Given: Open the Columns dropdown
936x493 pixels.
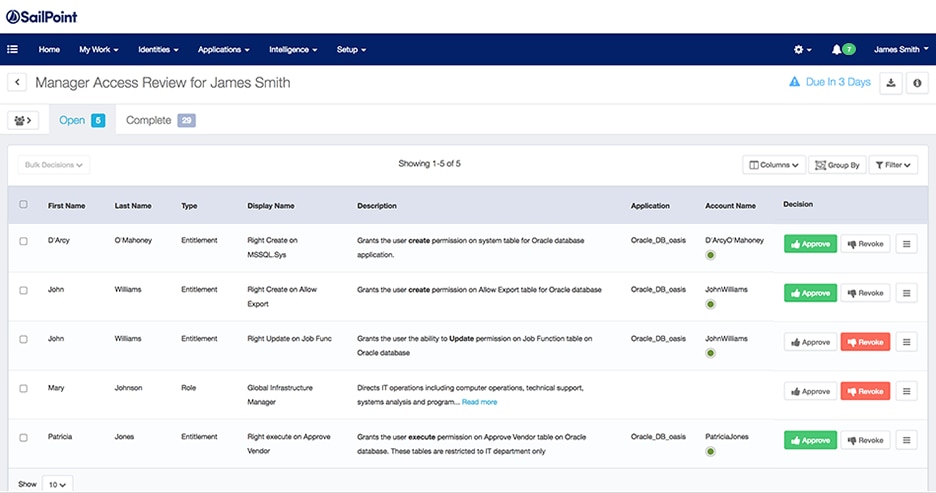Looking at the screenshot, I should coord(774,165).
